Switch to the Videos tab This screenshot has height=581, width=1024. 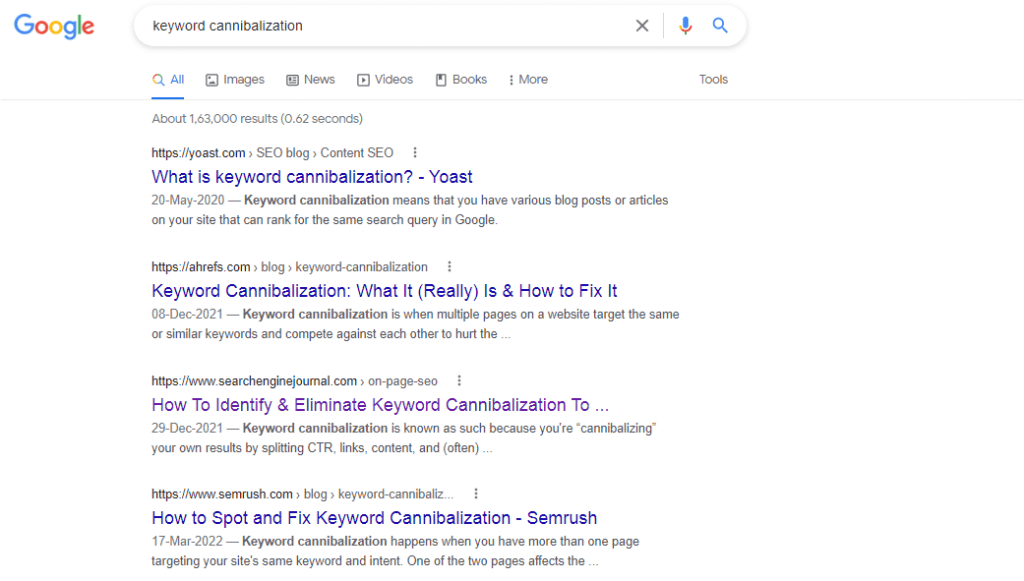(x=385, y=80)
